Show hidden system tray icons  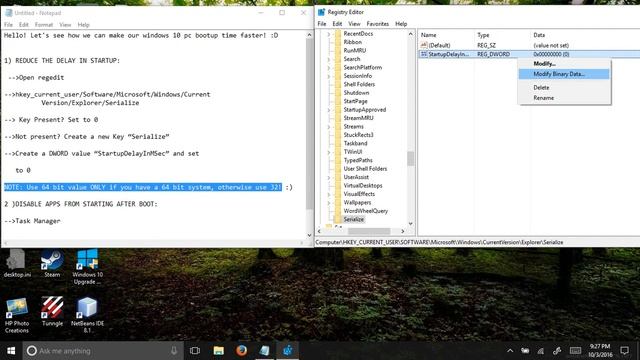510,351
